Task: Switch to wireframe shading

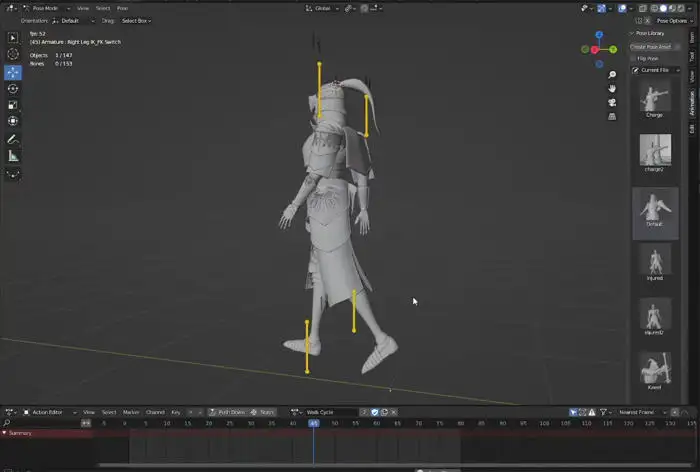Action: coord(654,8)
